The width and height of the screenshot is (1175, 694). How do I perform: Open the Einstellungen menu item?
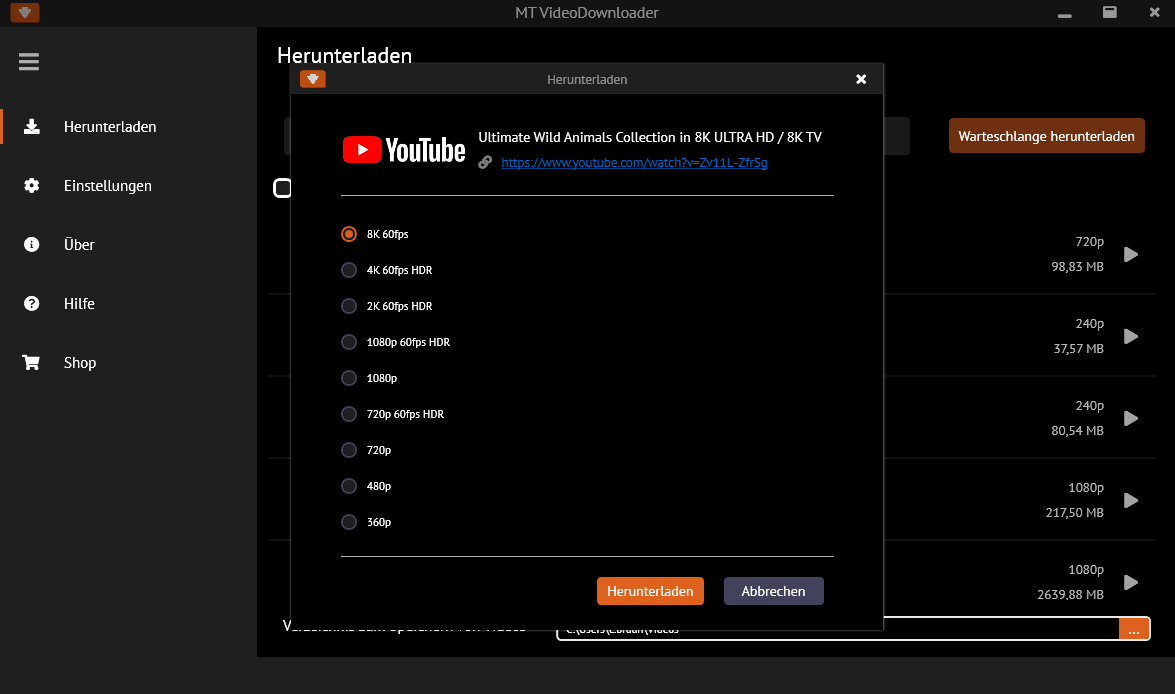[x=108, y=186]
